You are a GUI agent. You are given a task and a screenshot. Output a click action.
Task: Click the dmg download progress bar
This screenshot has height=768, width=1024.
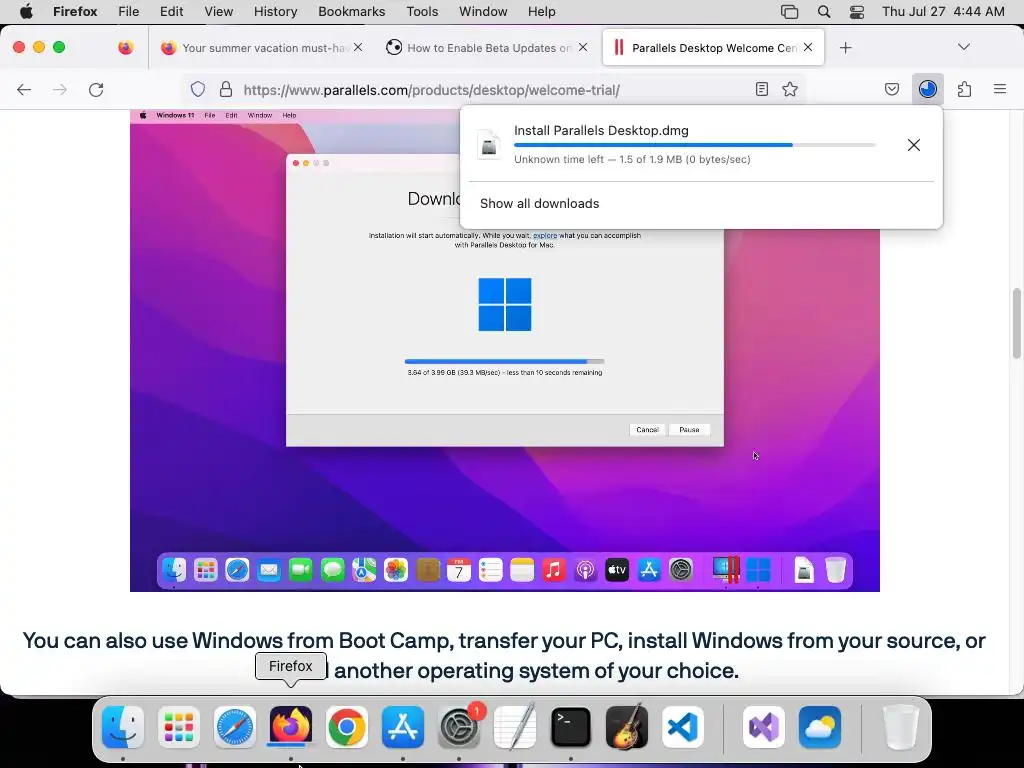(x=695, y=145)
